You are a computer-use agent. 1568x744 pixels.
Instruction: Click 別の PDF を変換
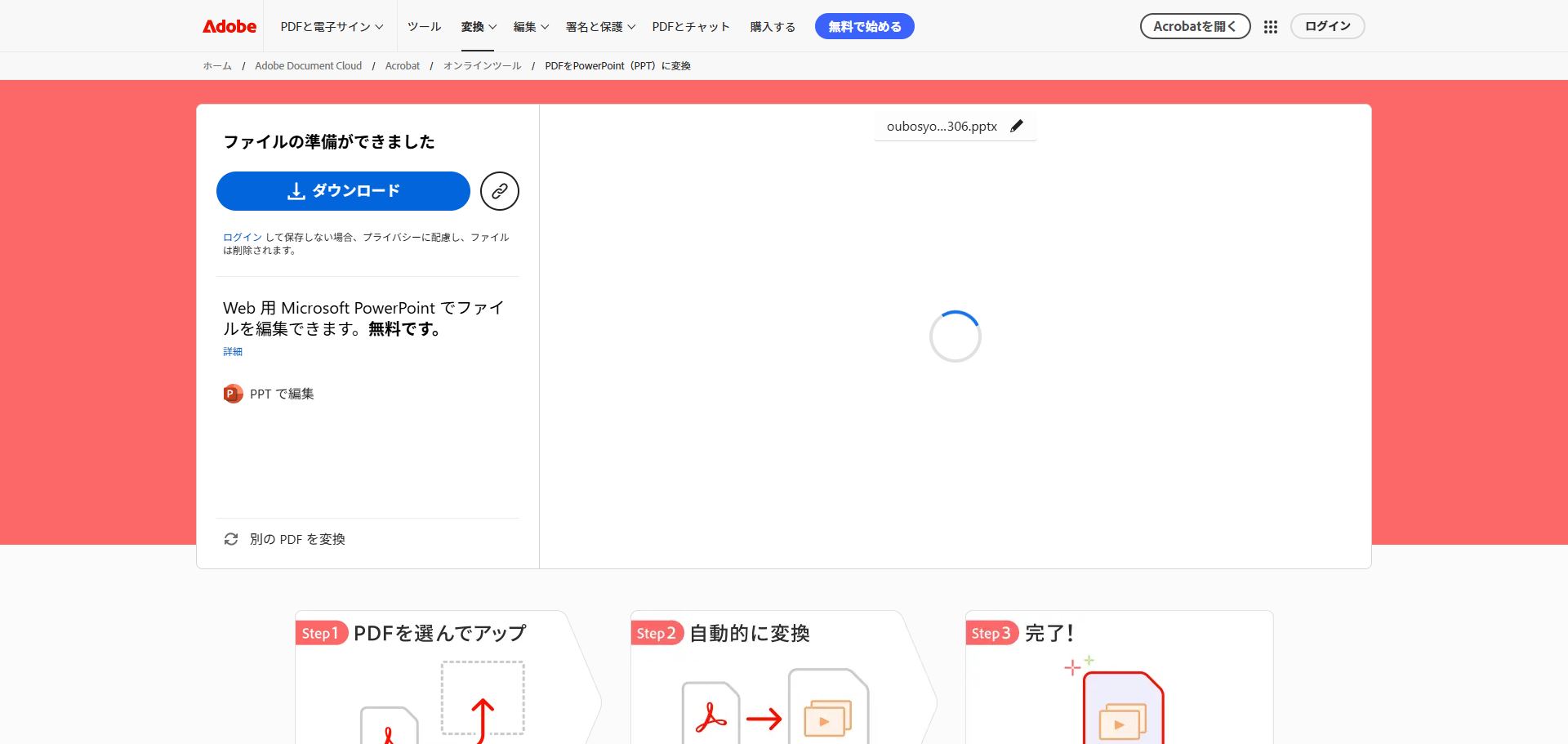click(x=297, y=539)
